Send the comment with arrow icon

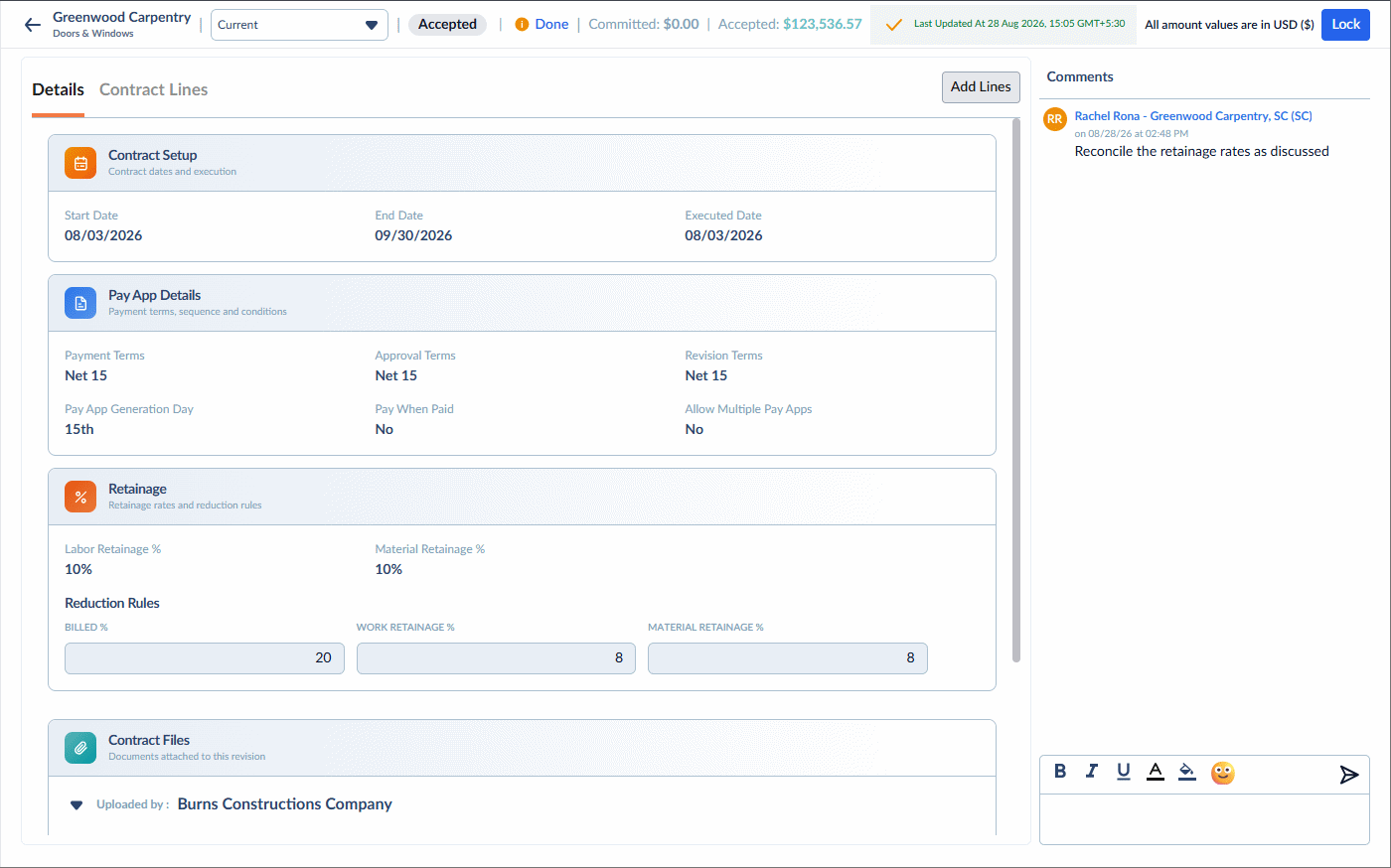click(1348, 775)
